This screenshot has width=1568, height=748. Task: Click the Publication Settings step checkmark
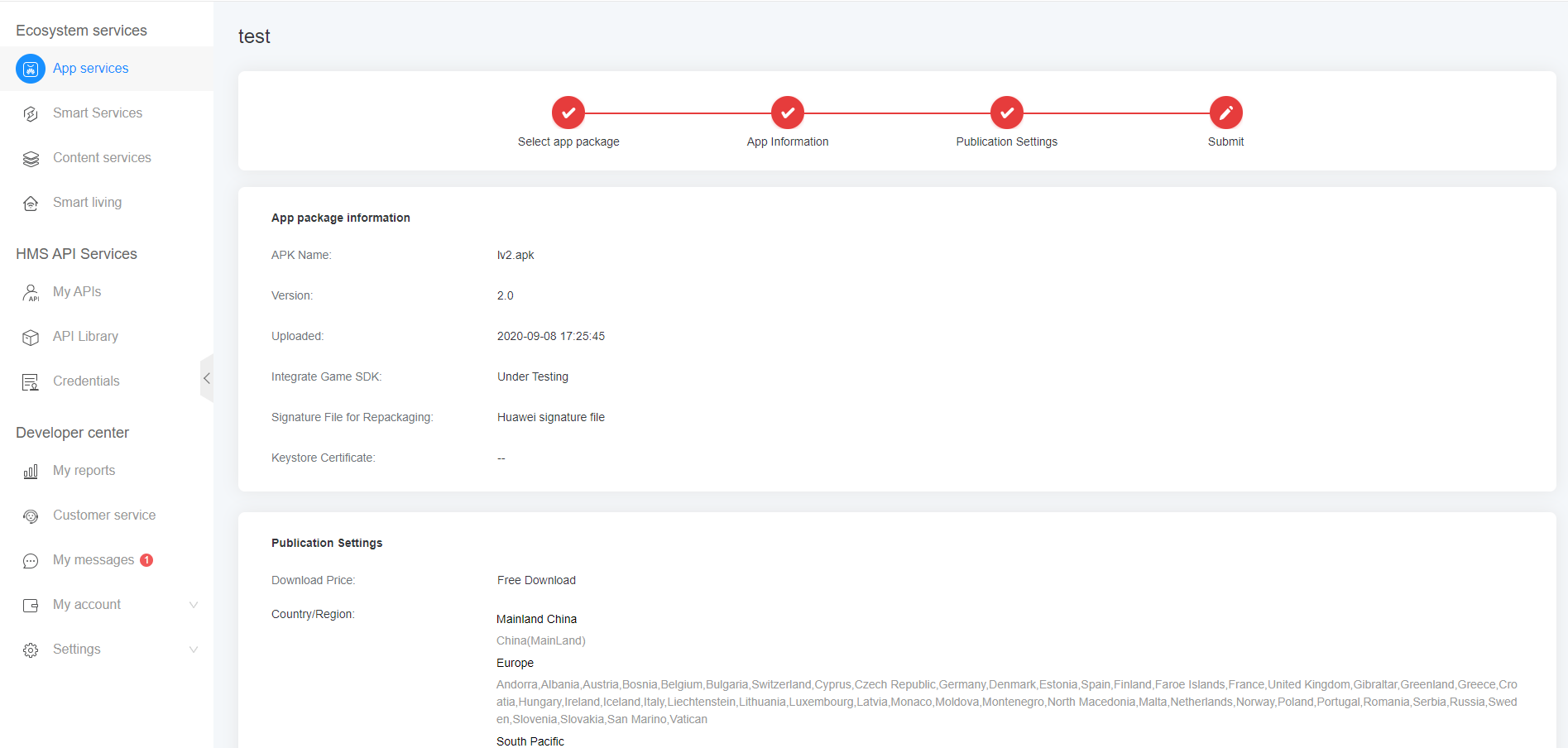coord(1006,113)
